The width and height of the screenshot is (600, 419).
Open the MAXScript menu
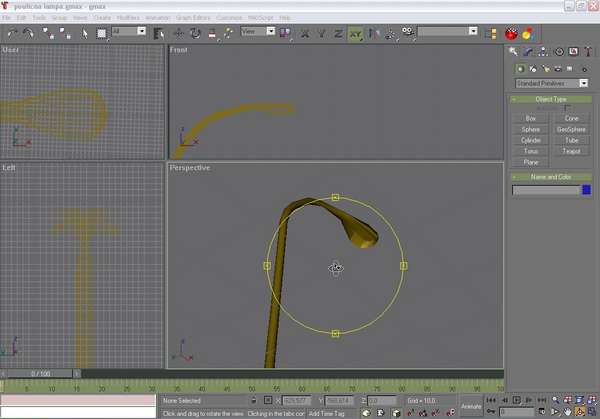pos(261,18)
